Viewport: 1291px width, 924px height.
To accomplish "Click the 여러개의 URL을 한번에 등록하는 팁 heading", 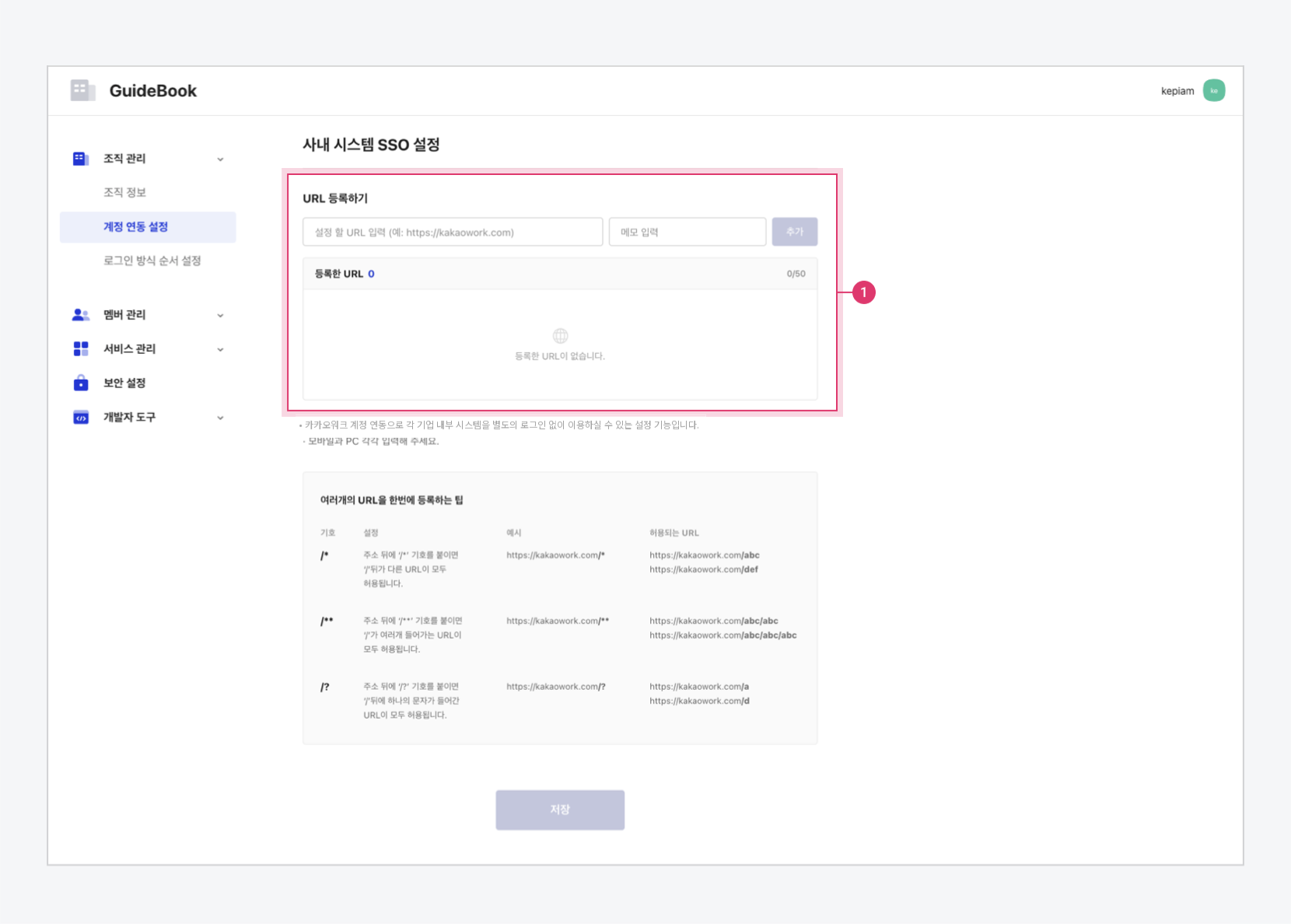I will [x=391, y=500].
